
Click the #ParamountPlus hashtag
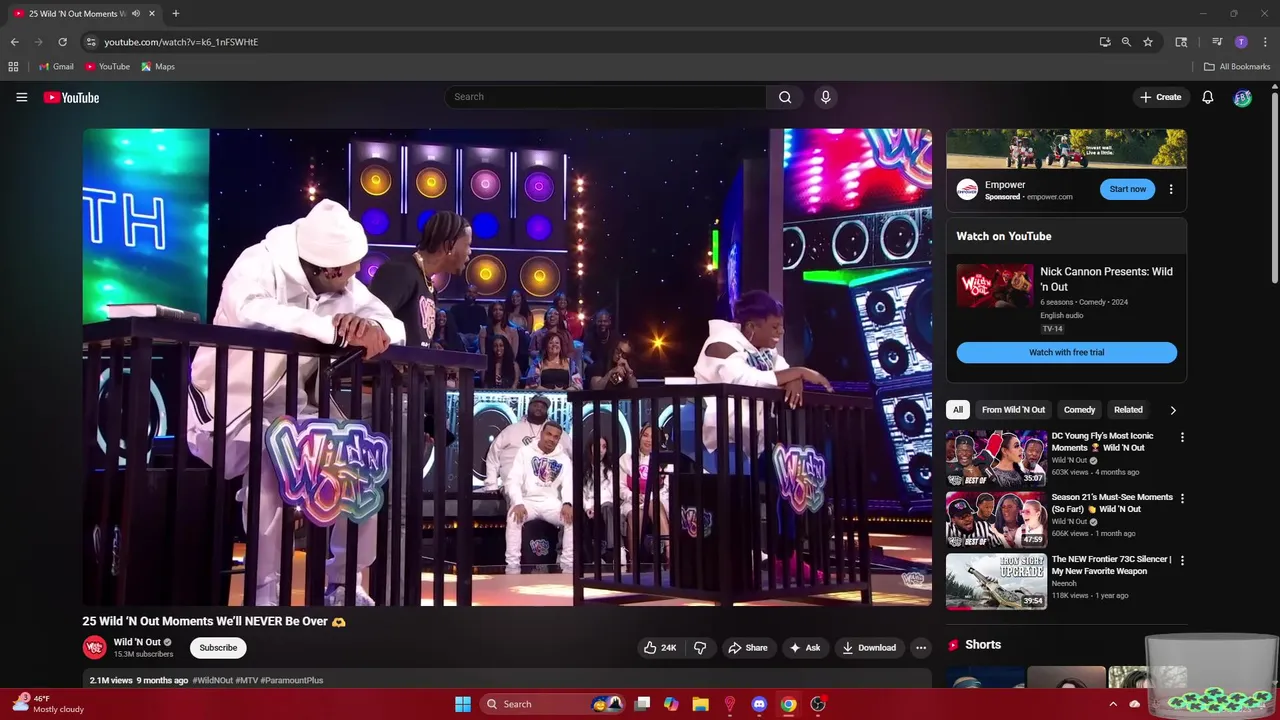click(x=292, y=680)
